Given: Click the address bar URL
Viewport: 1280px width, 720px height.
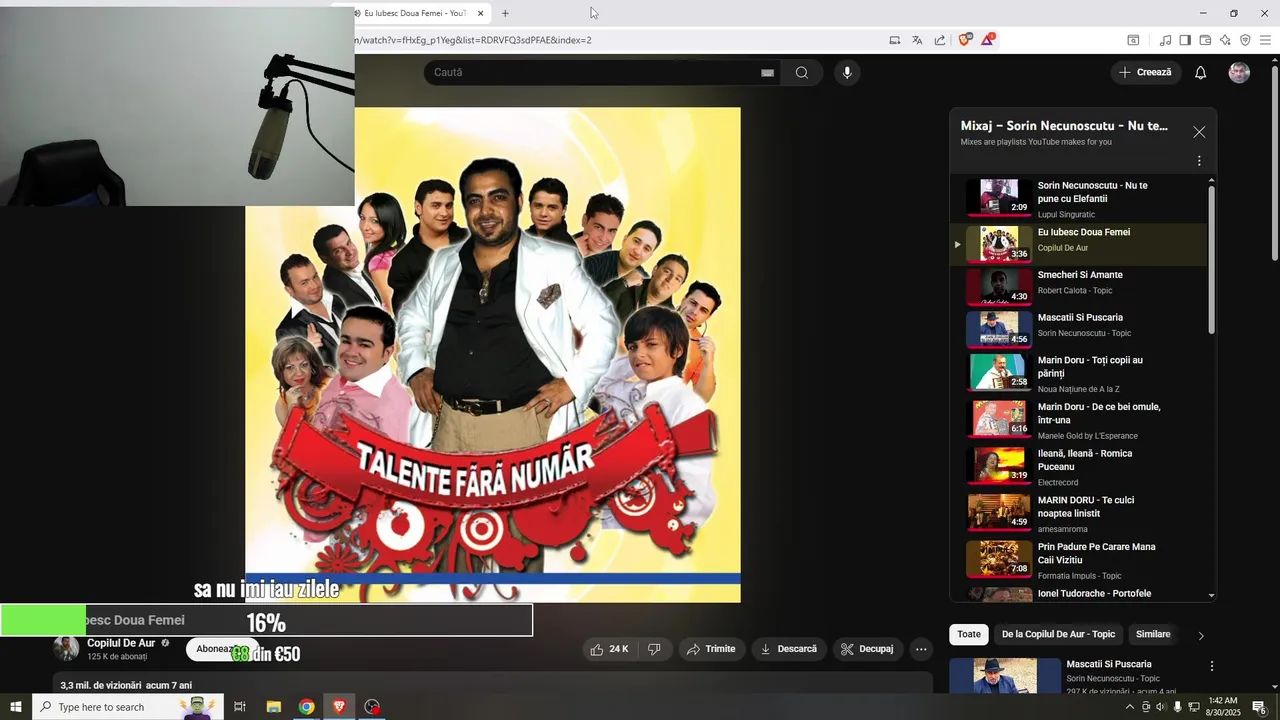Looking at the screenshot, I should click(473, 40).
